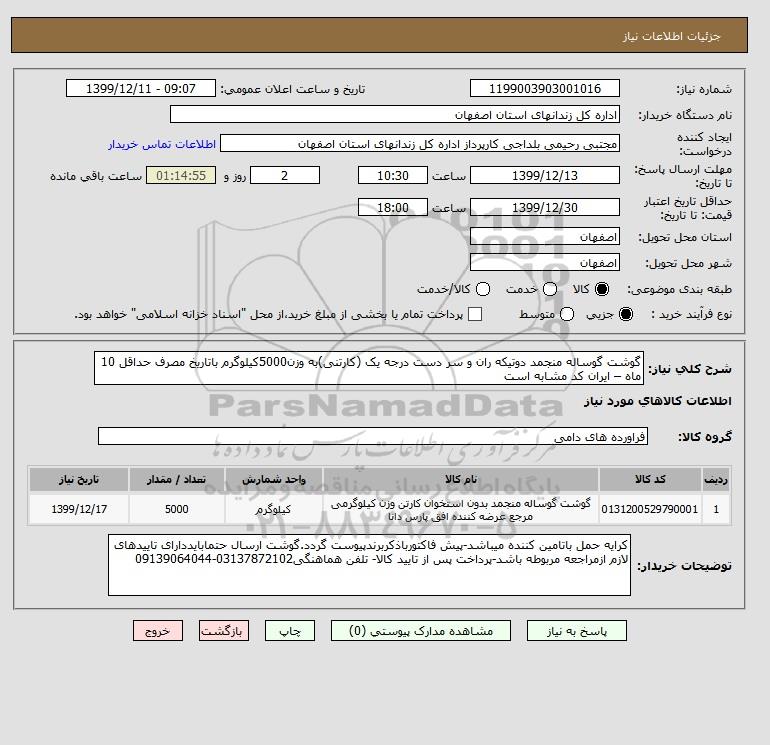This screenshot has height=745, width=770.
Task: Click the جزئیات اطلاعات نیاز header title
Action: (671, 36)
